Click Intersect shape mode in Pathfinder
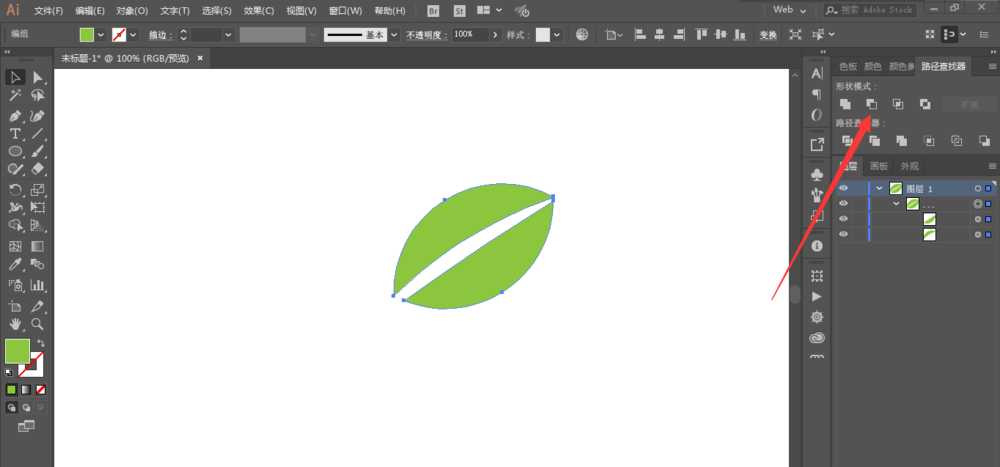Image resolution: width=1000 pixels, height=467 pixels. [898, 104]
